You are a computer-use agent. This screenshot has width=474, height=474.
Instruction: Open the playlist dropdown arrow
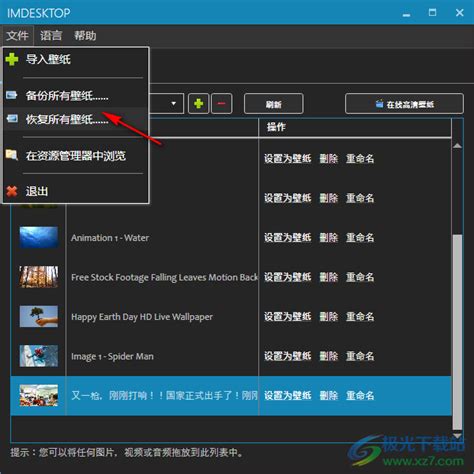coord(173,104)
